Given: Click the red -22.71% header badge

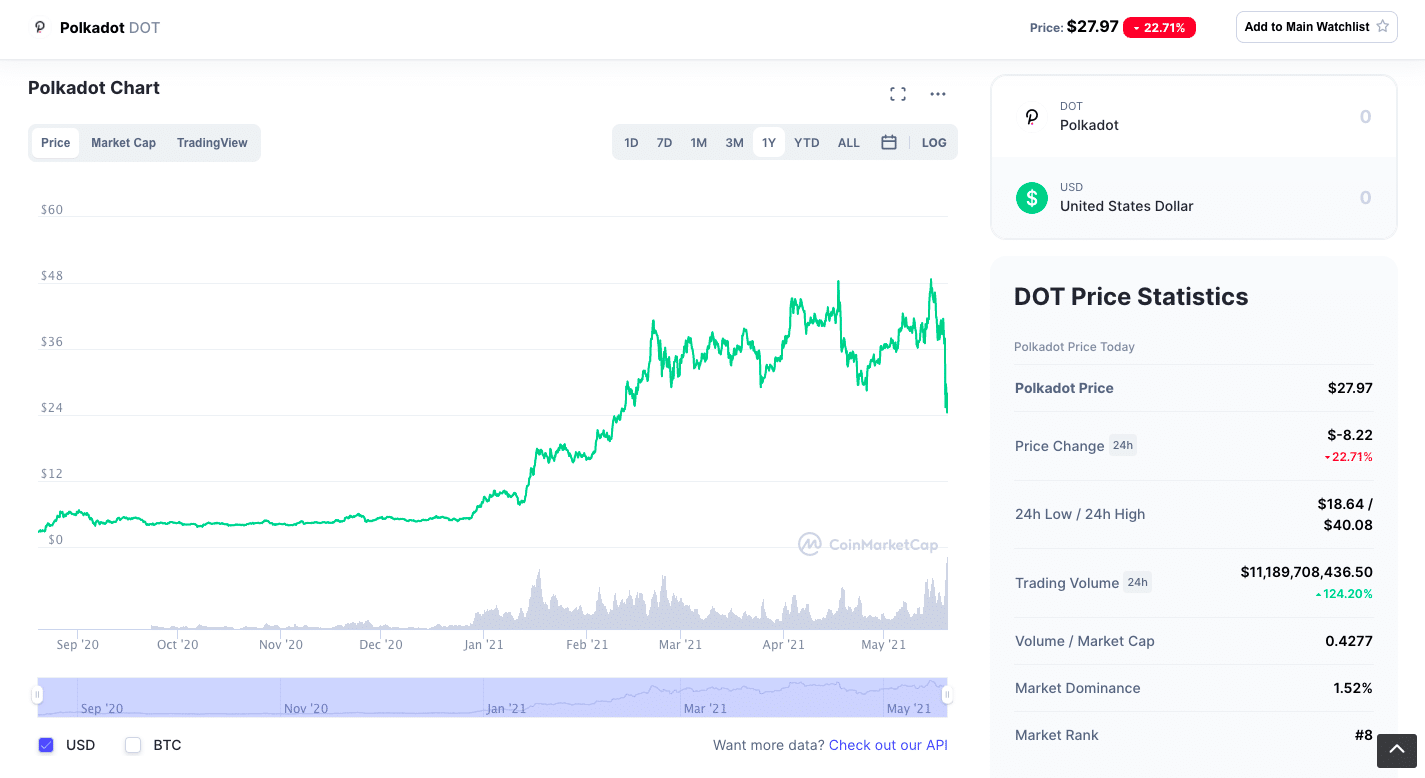Looking at the screenshot, I should tap(1159, 28).
